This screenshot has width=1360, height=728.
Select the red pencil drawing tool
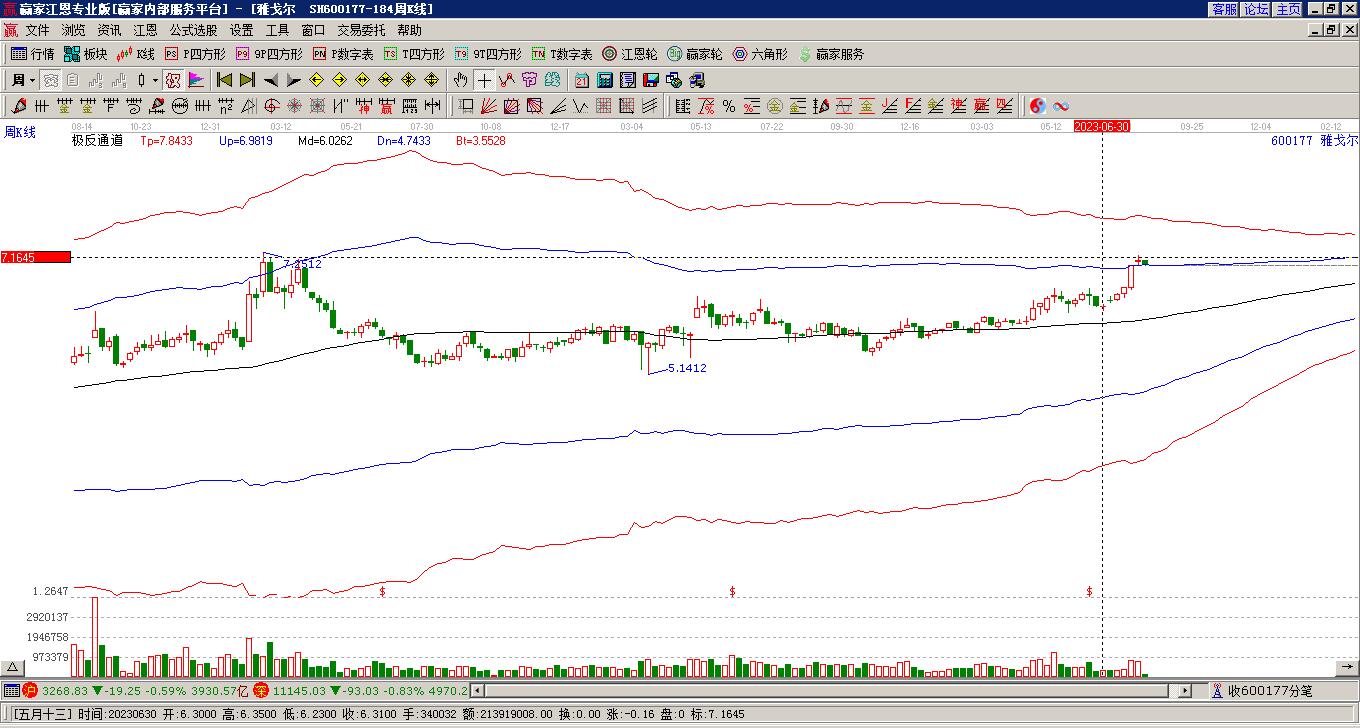[x=19, y=106]
